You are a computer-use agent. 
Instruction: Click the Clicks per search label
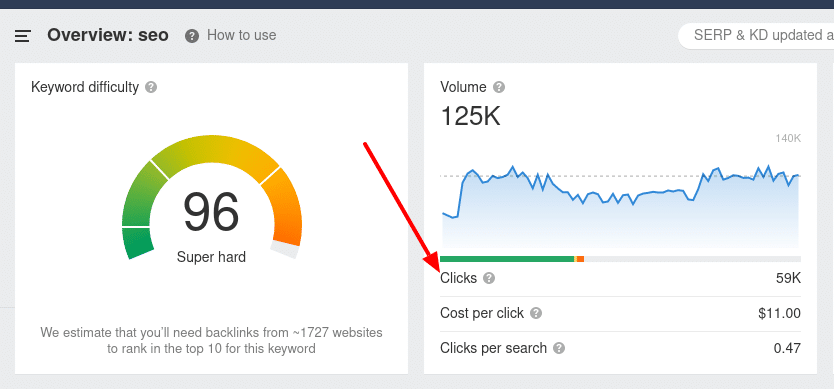(494, 349)
